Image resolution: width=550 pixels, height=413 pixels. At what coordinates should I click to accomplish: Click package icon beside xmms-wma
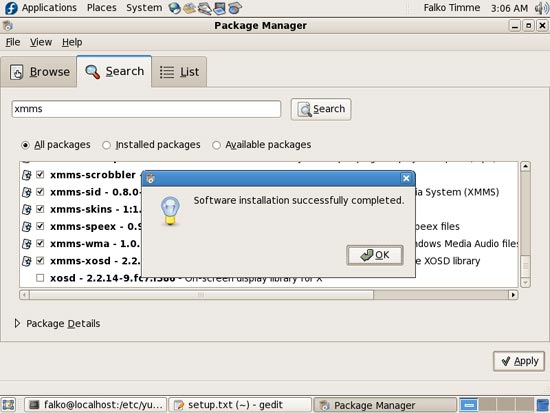pyautogui.click(x=27, y=244)
